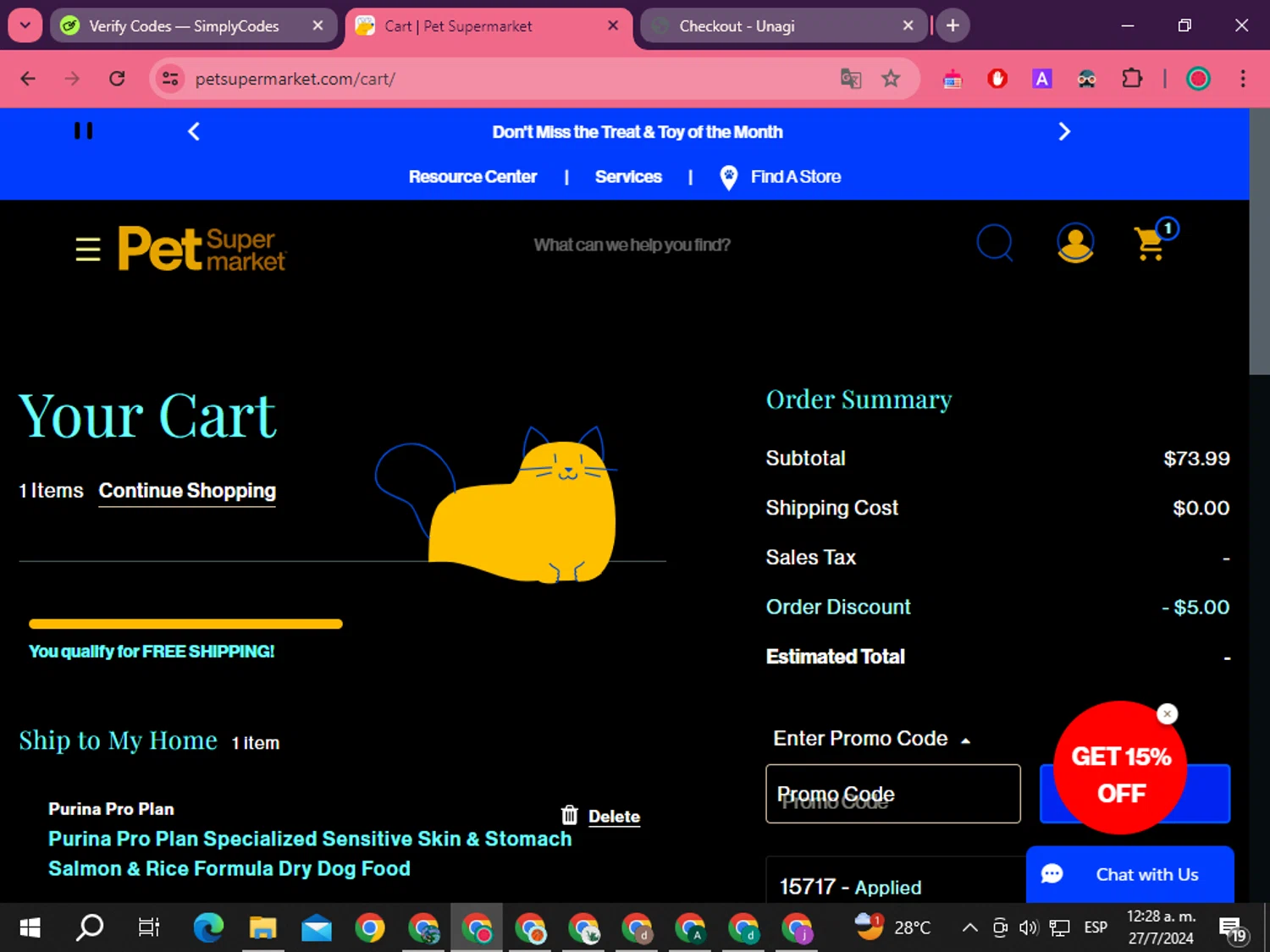1270x952 pixels.
Task: Go to Pet Supermarket home logo
Action: point(202,248)
